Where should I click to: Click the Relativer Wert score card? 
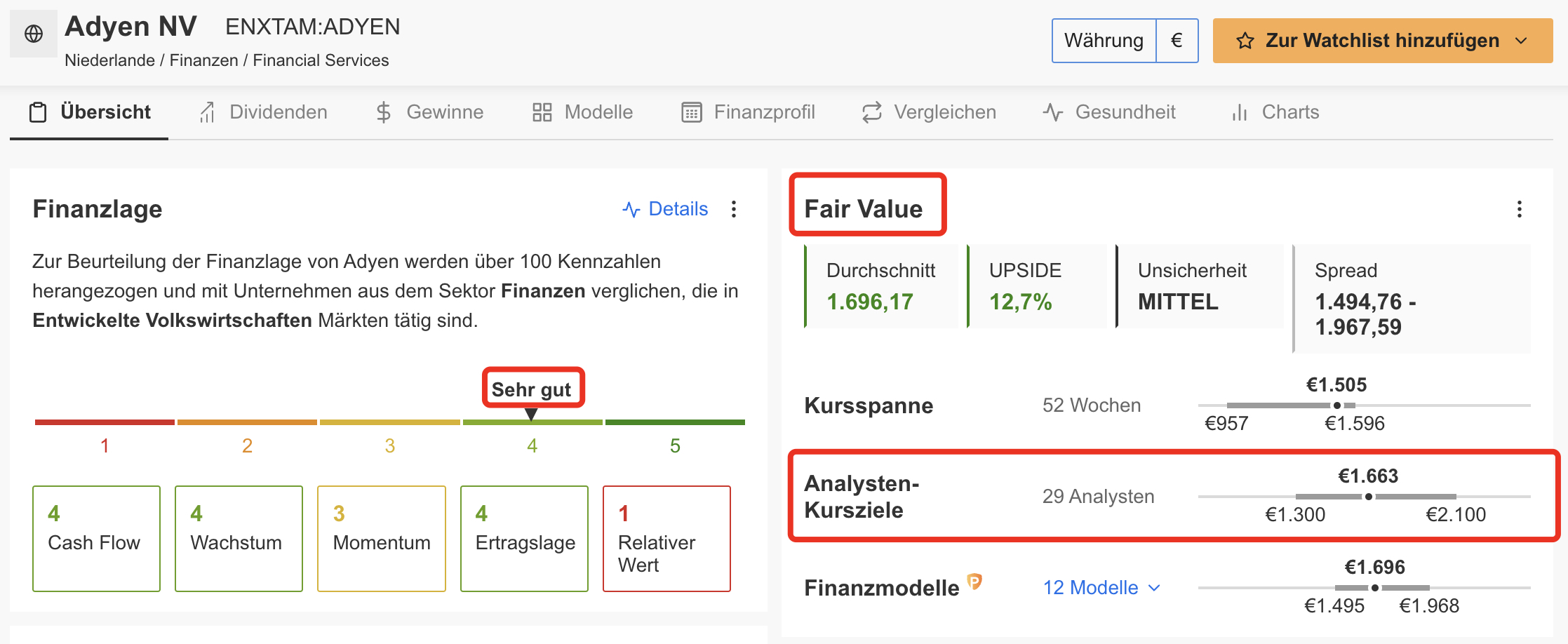(x=666, y=539)
